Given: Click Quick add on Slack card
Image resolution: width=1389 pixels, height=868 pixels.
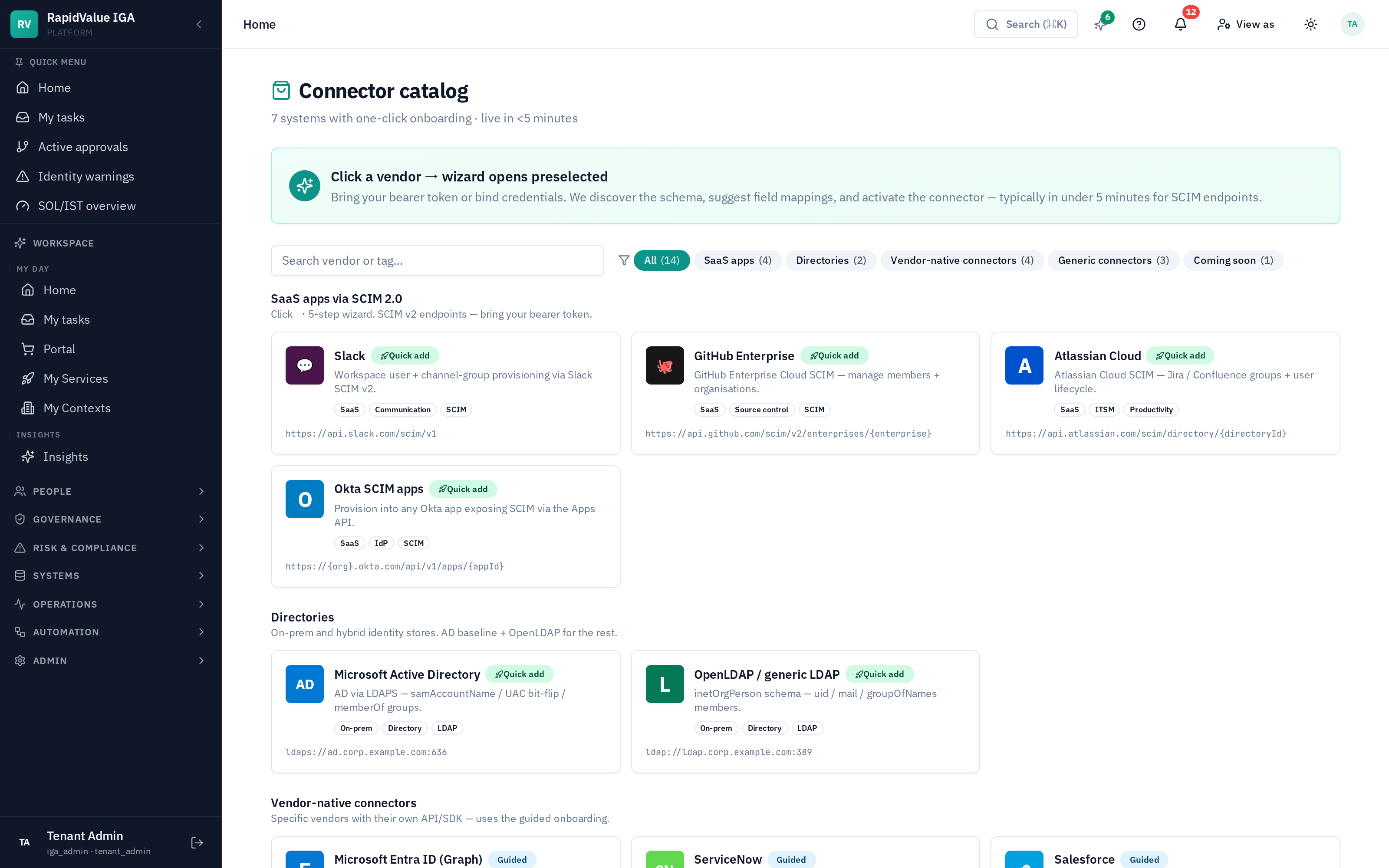Looking at the screenshot, I should click(405, 355).
